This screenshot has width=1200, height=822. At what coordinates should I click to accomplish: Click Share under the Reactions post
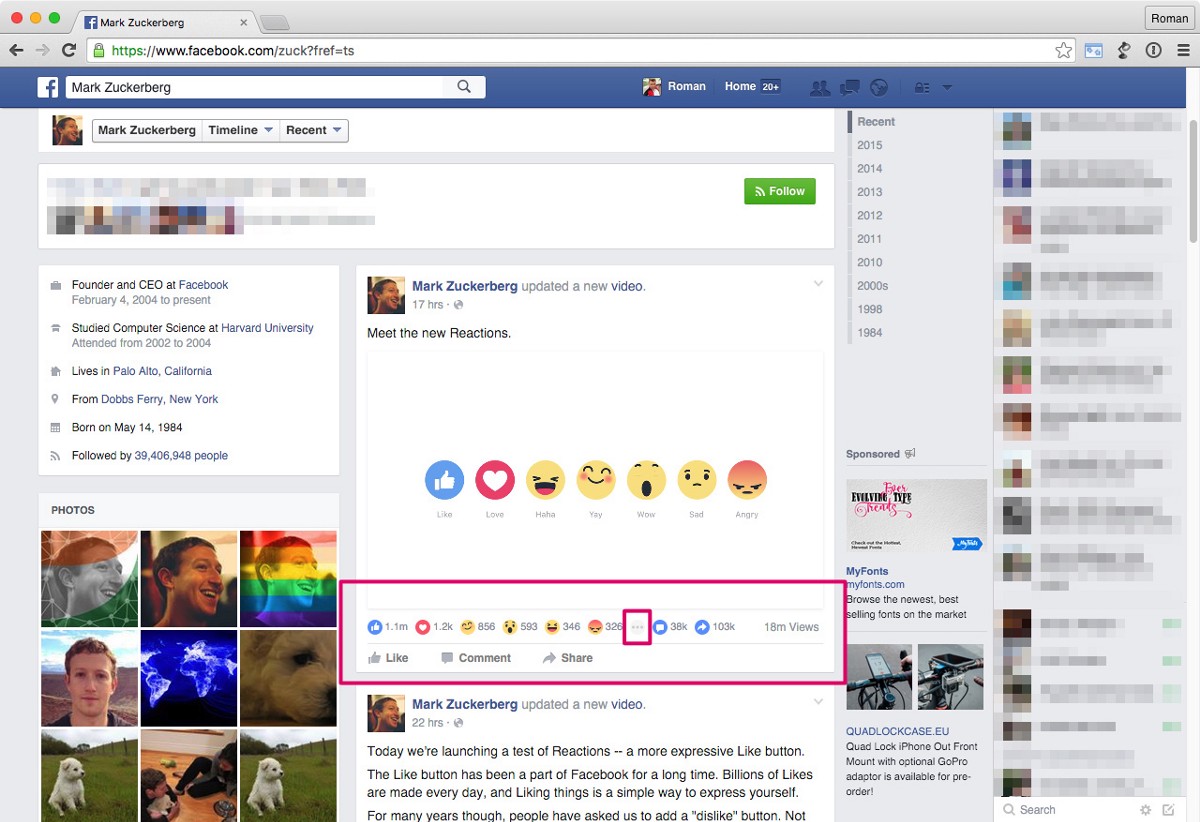568,658
